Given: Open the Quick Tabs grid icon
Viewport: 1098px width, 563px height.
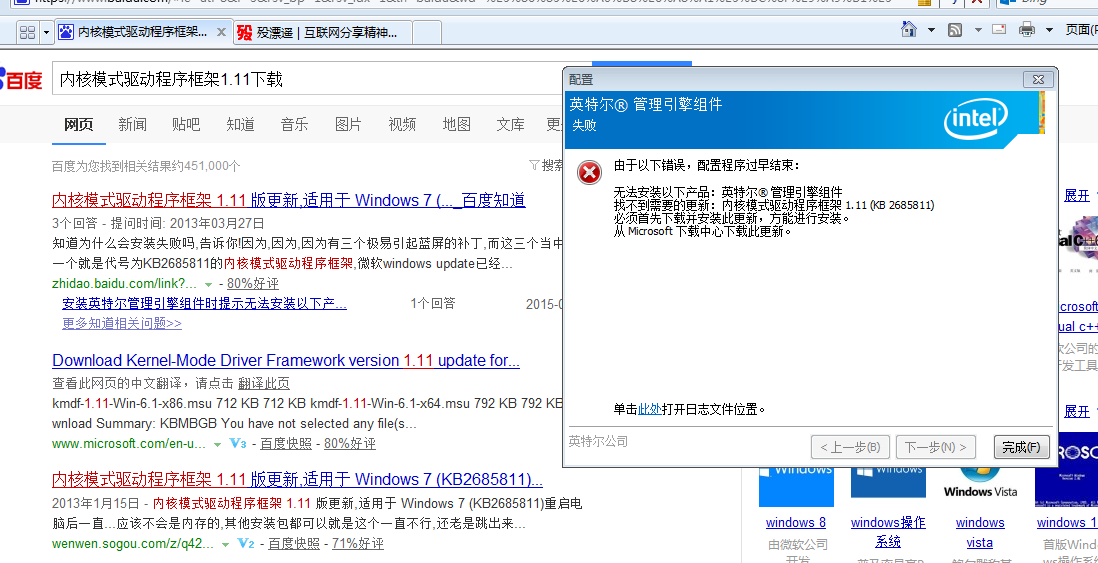Looking at the screenshot, I should pyautogui.click(x=27, y=32).
